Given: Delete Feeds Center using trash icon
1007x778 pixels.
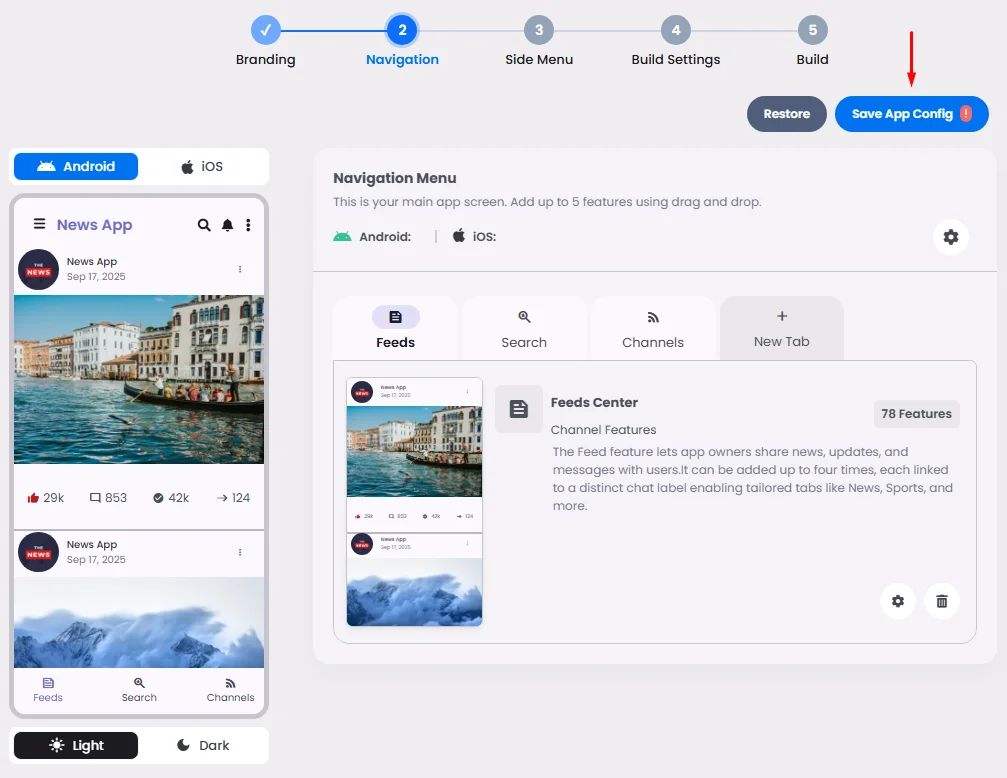Looking at the screenshot, I should (941, 601).
